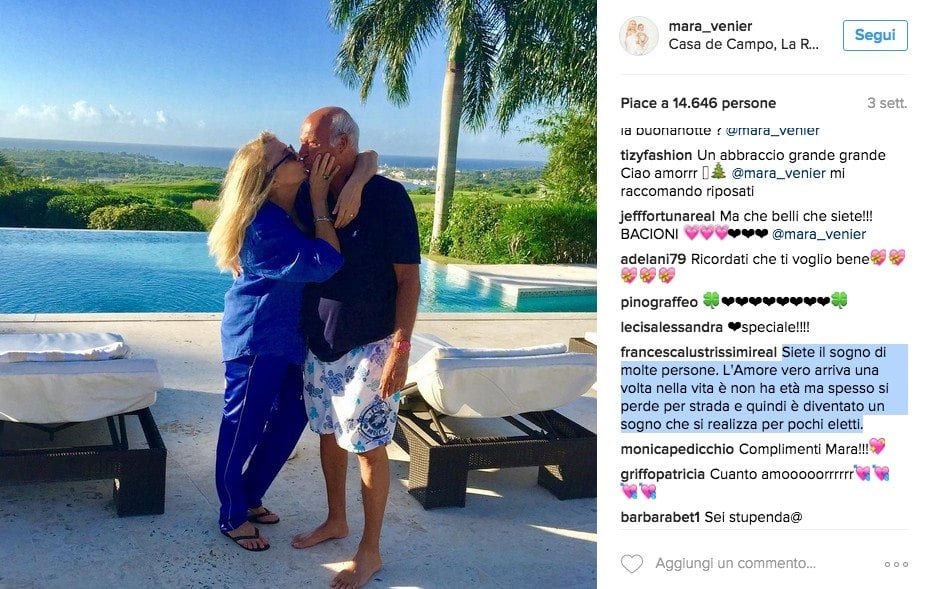
Task: Open francescalustrissimireal commenter profile
Action: (698, 352)
